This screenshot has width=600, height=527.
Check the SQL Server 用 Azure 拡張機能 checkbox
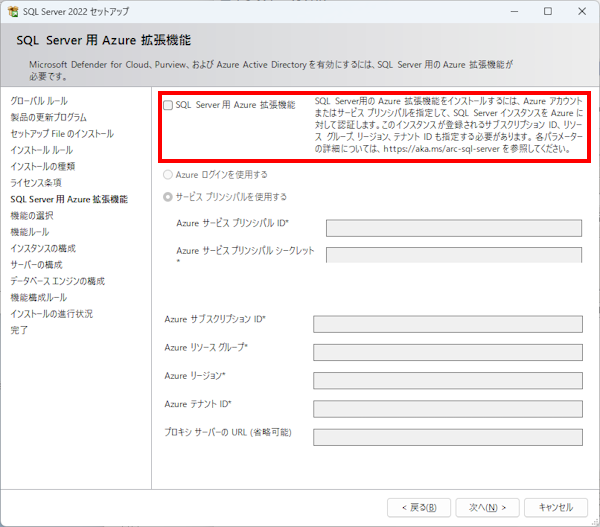168,105
